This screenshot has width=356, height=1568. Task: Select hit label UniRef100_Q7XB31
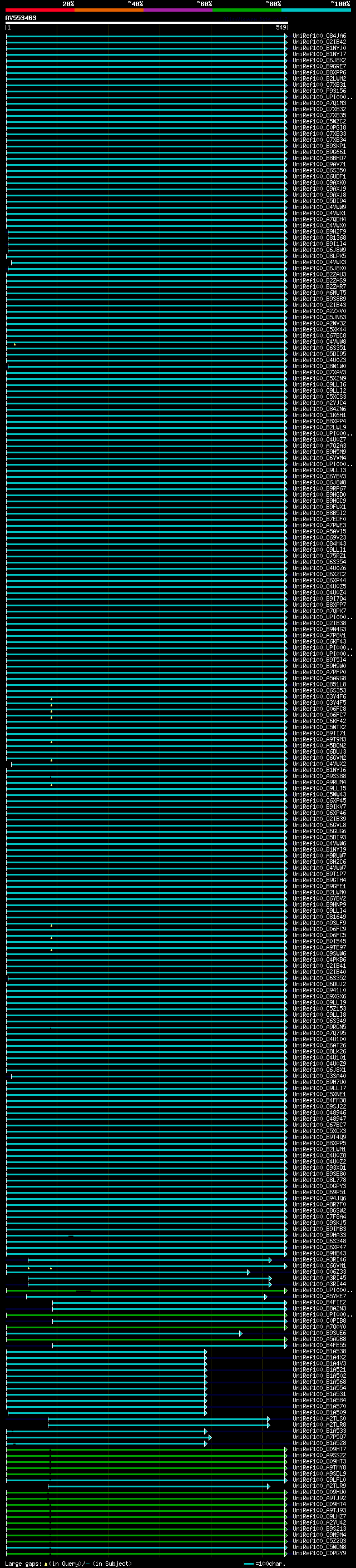[x=319, y=85]
